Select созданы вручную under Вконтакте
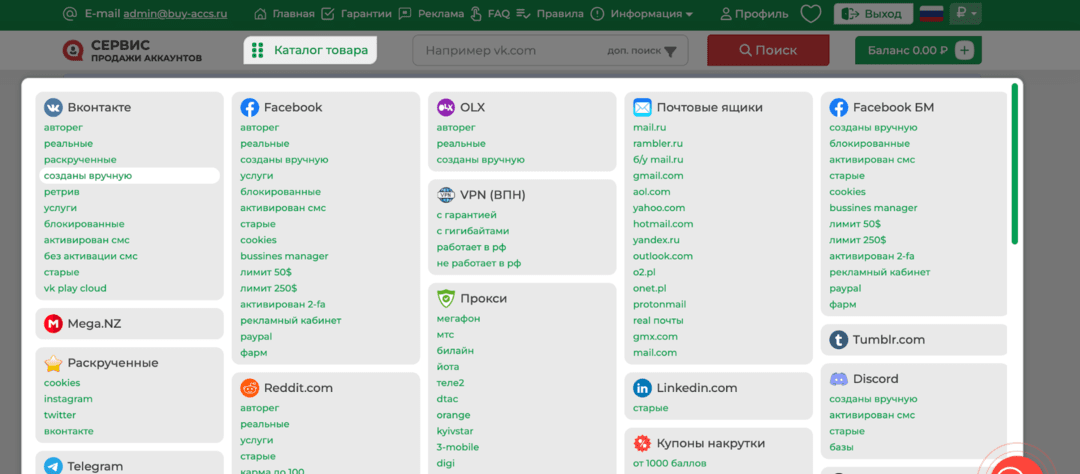Screen dimensions: 1080x474 pyautogui.click(x=87, y=176)
